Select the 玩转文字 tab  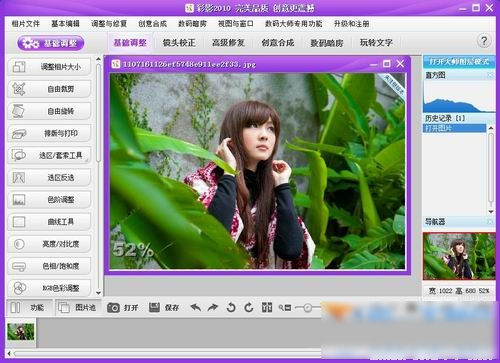[x=376, y=43]
